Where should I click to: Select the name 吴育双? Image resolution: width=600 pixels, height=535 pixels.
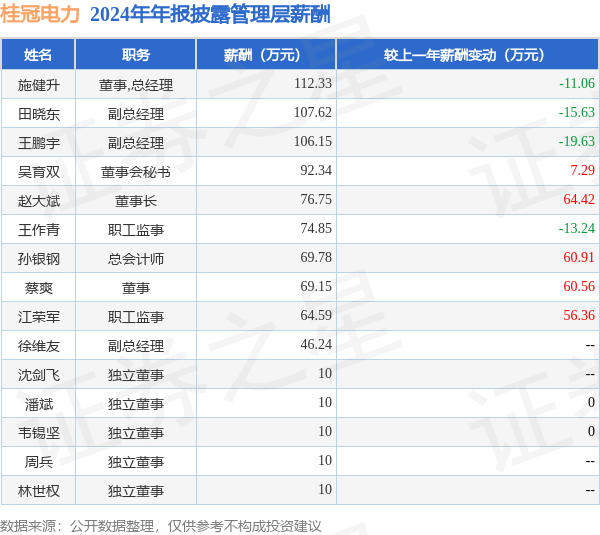click(39, 172)
